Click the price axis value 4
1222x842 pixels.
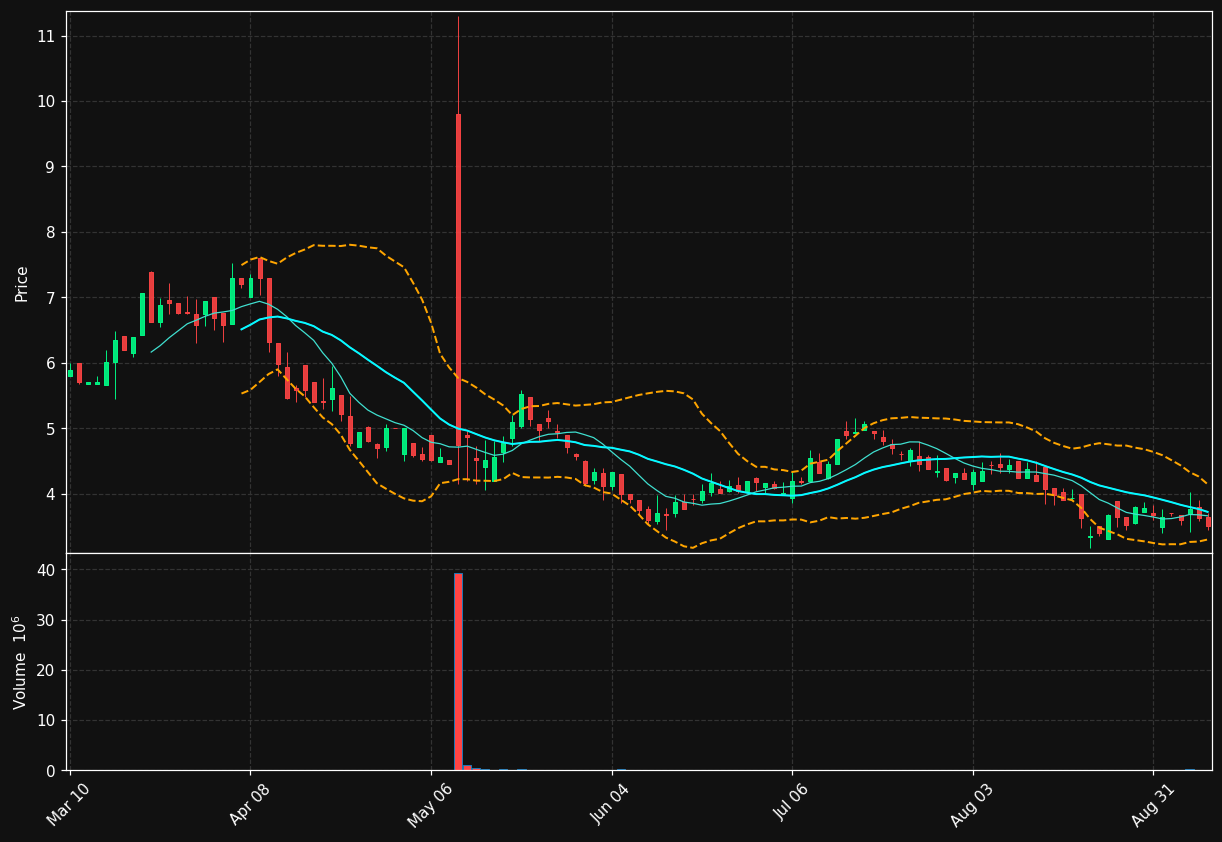coord(51,494)
